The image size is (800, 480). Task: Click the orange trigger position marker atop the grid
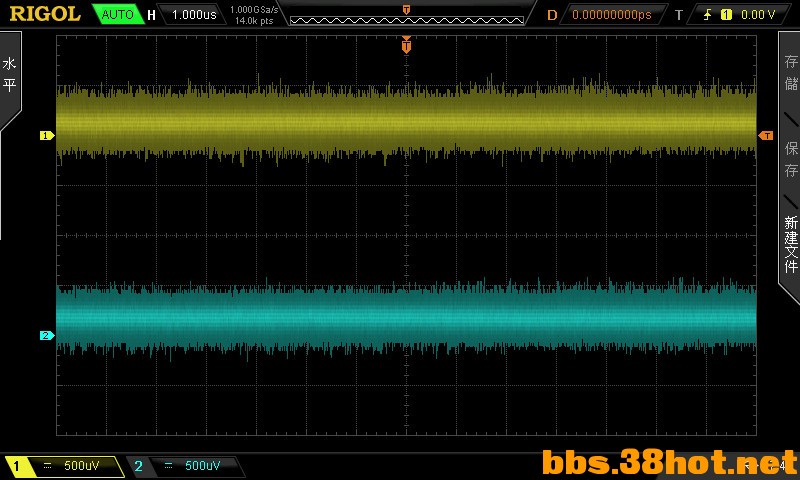(x=406, y=45)
